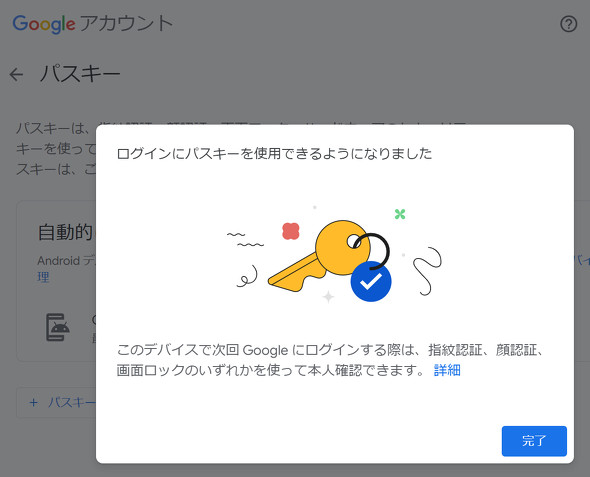
Task: Click the Android device icon in background page
Action: pyautogui.click(x=58, y=327)
